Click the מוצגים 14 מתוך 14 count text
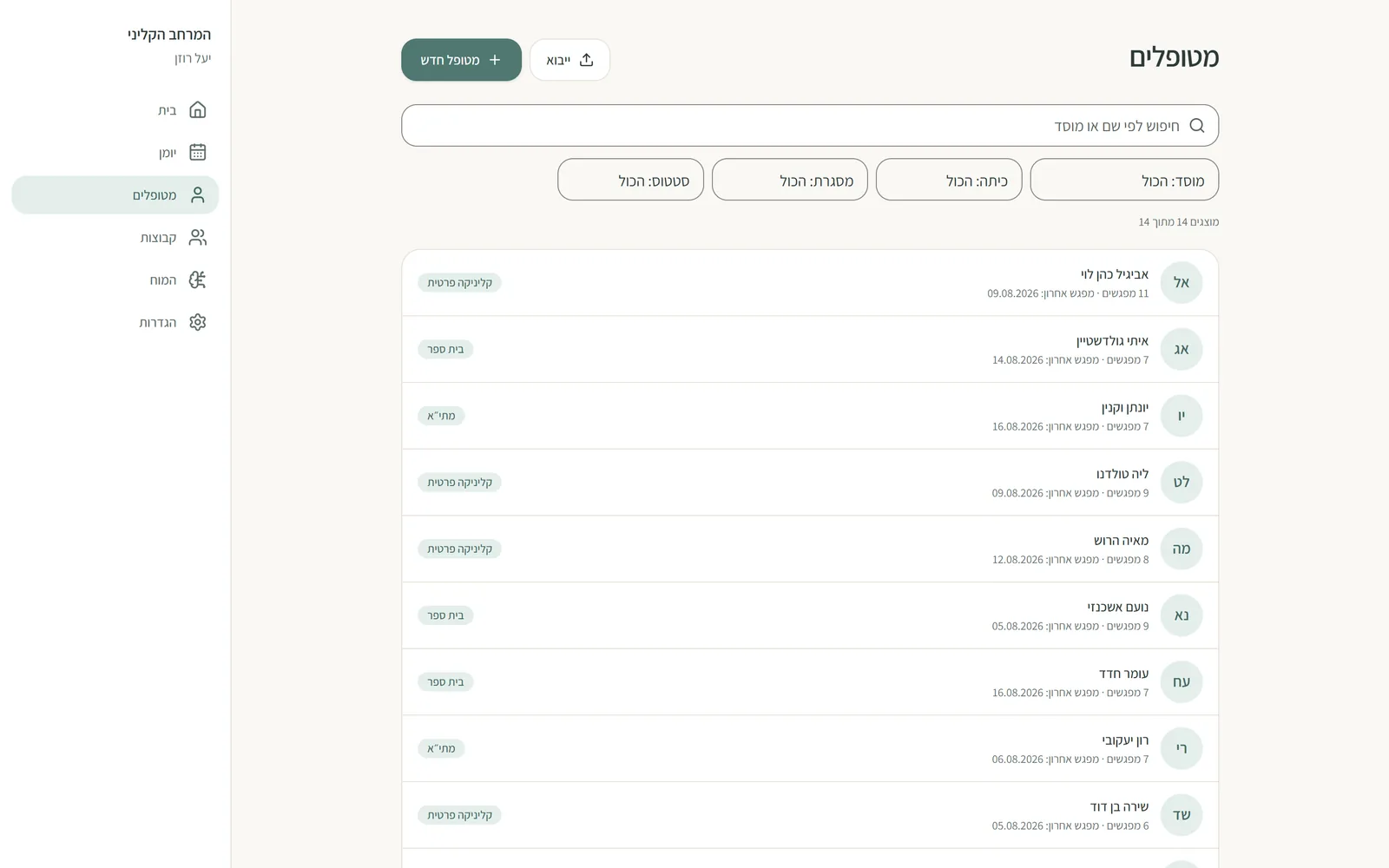The height and width of the screenshot is (868, 1389). 1179,222
